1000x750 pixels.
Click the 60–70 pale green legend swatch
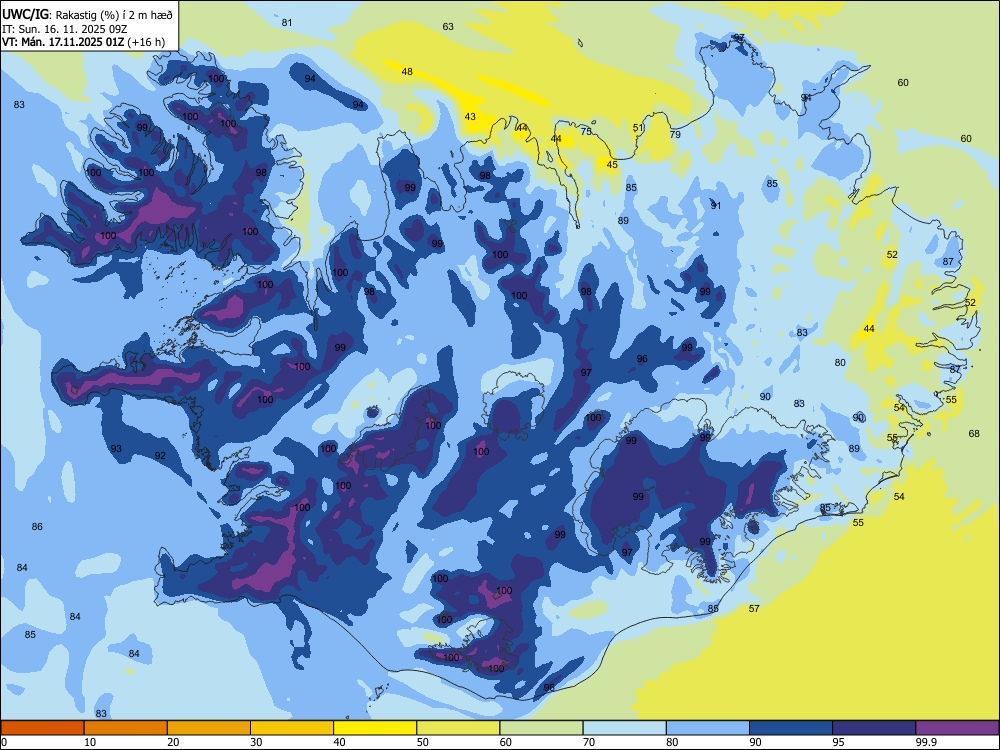[541, 728]
